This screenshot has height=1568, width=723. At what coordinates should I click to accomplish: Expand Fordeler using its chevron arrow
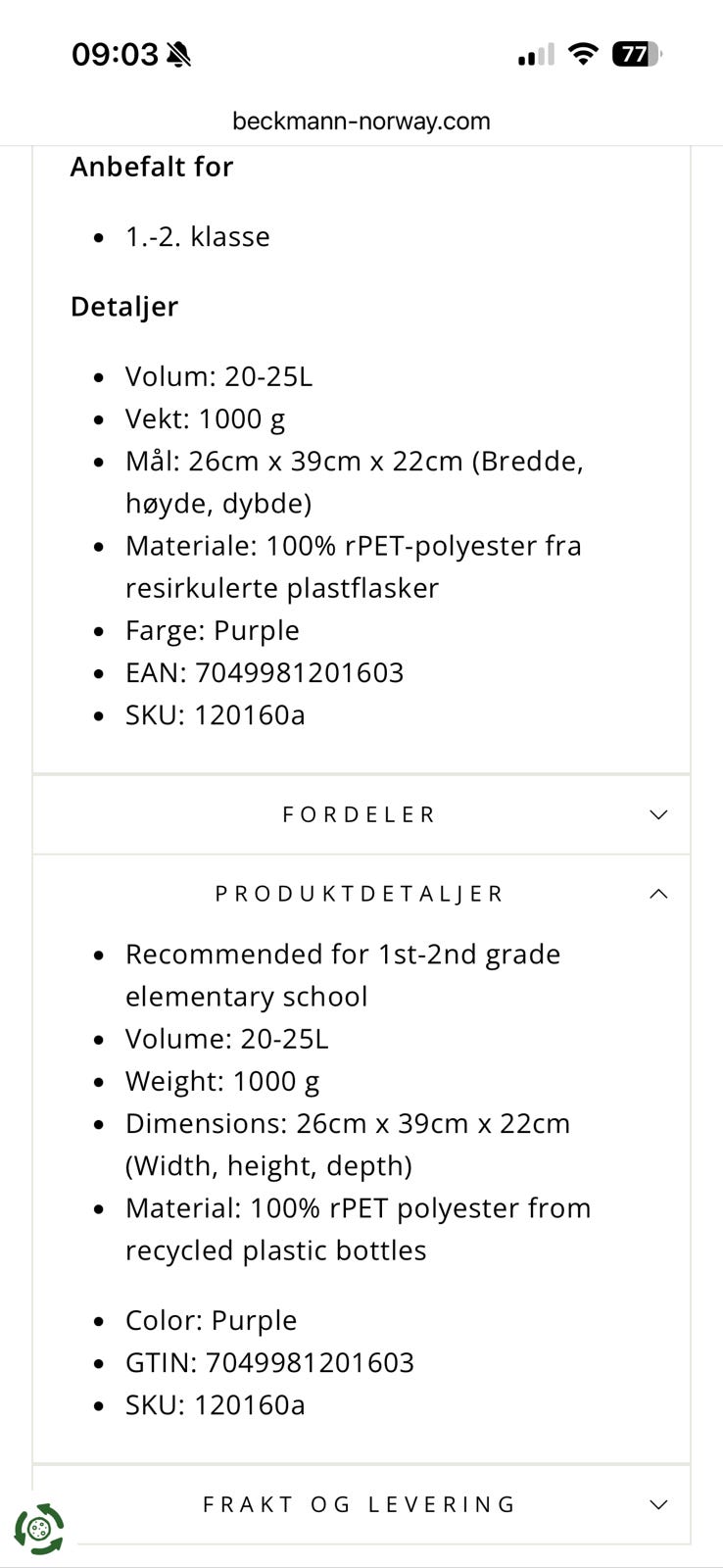pos(658,814)
